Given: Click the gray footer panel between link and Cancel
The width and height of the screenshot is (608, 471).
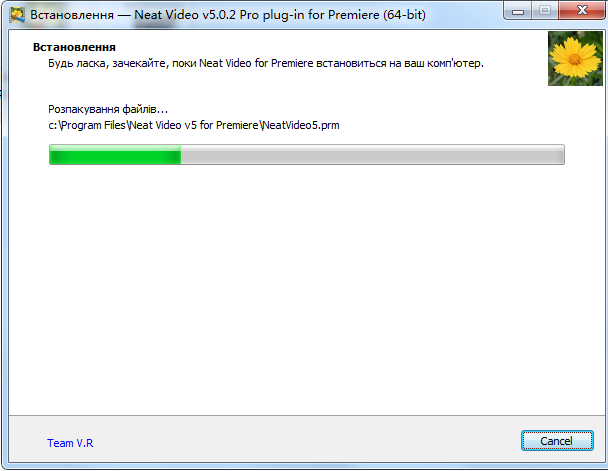Looking at the screenshot, I should click(x=306, y=440).
